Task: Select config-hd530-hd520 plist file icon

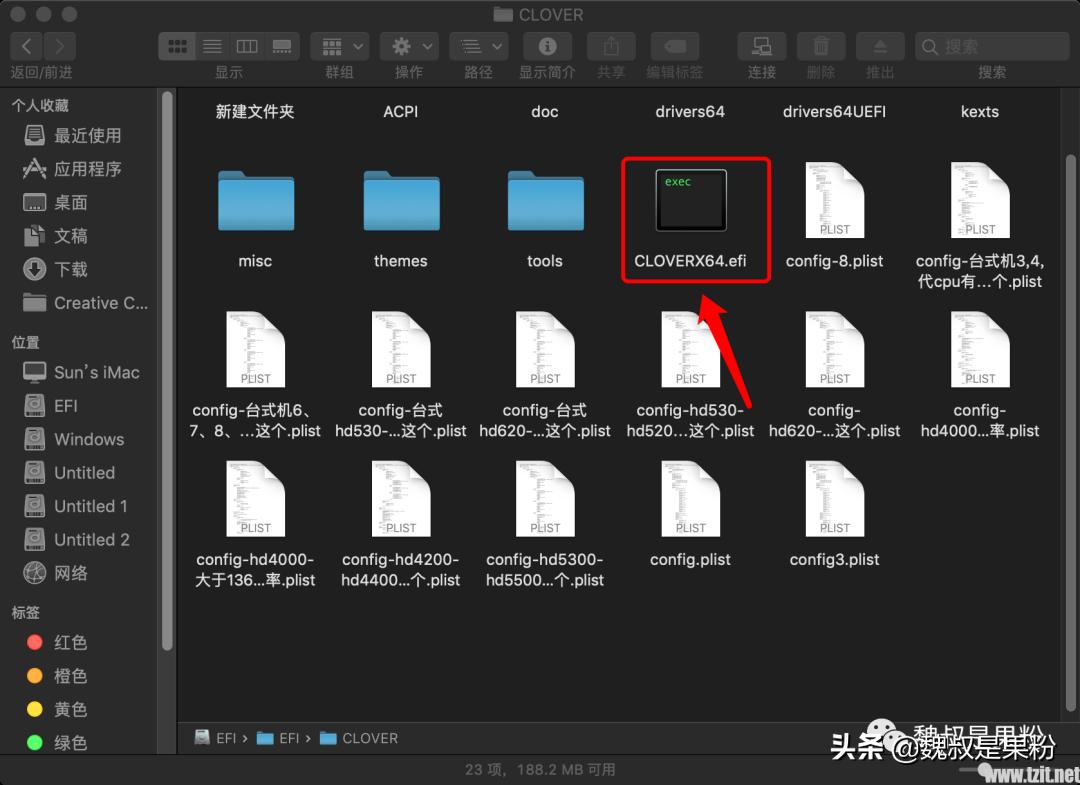Action: tap(690, 349)
